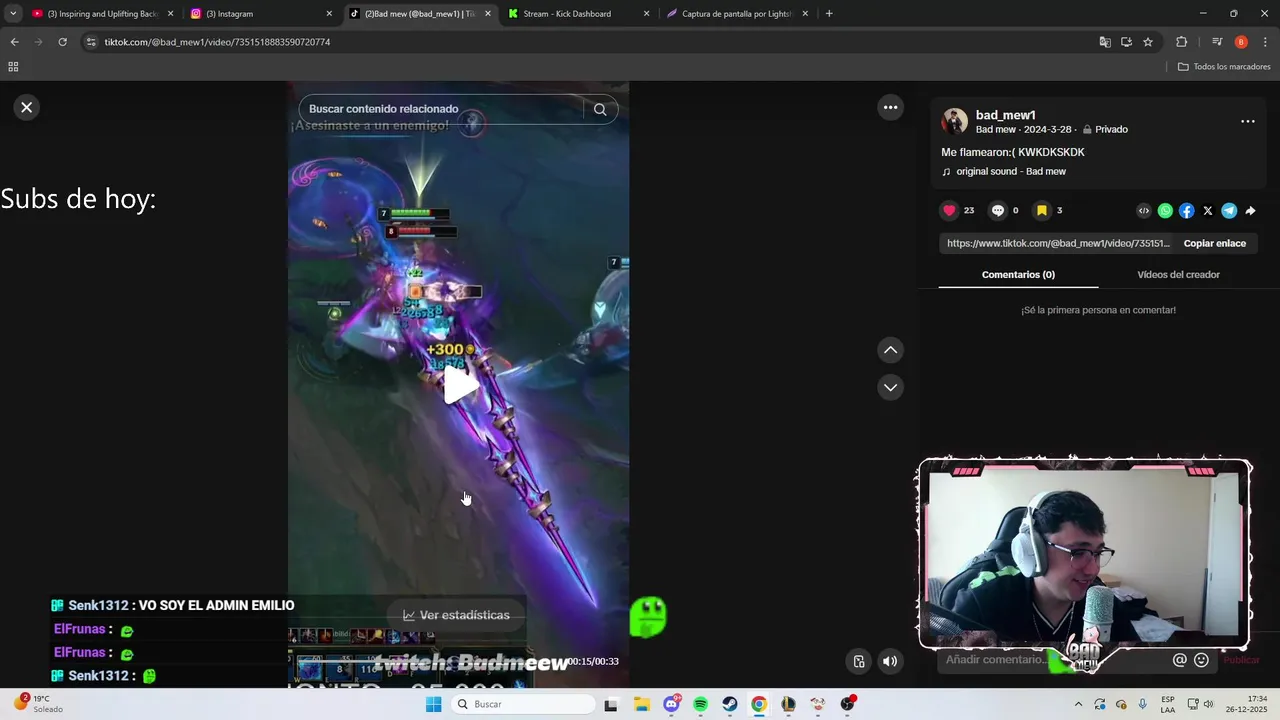Translate this page icon
The height and width of the screenshot is (720, 1280).
point(1105,42)
